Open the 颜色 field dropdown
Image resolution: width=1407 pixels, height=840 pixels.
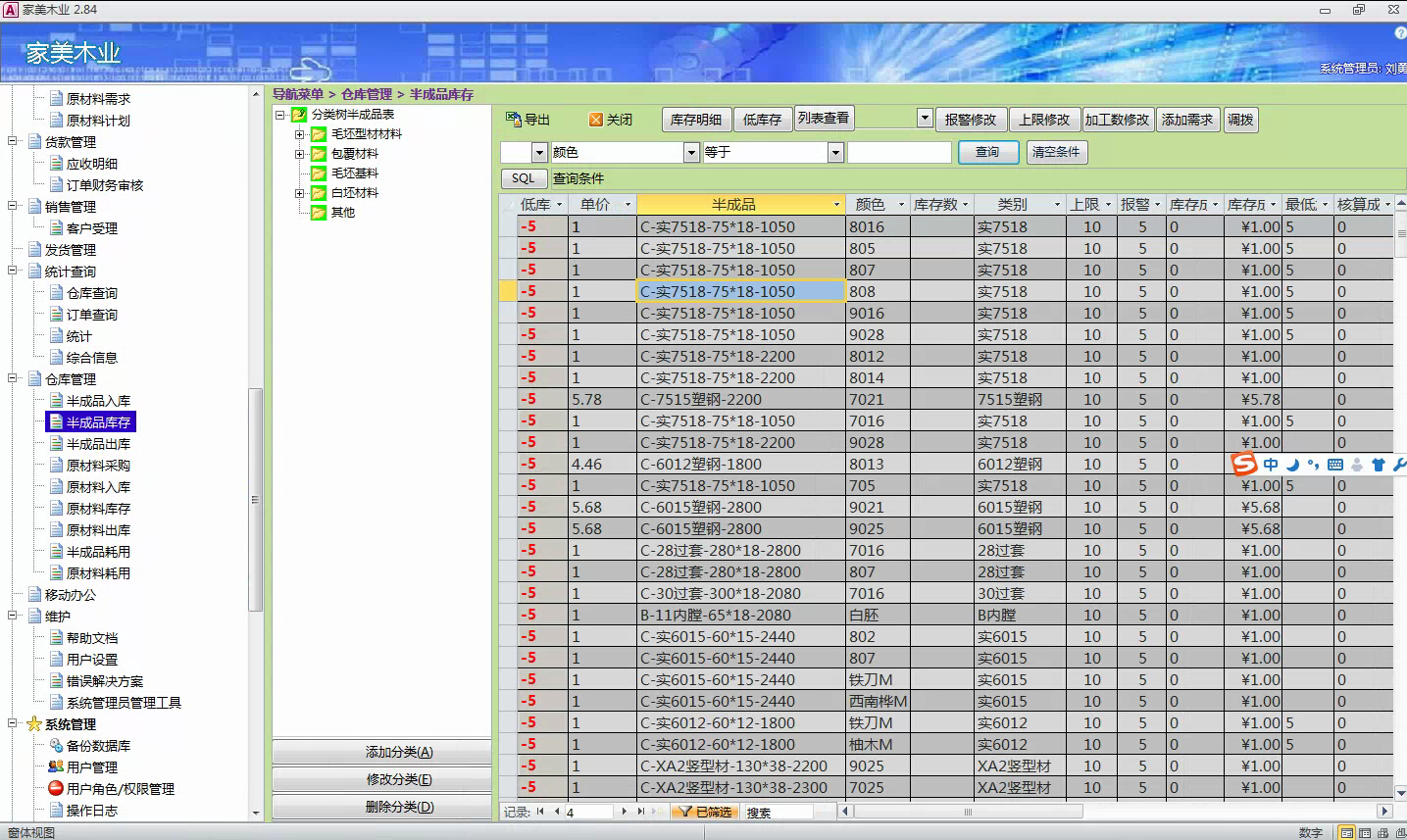[x=690, y=152]
